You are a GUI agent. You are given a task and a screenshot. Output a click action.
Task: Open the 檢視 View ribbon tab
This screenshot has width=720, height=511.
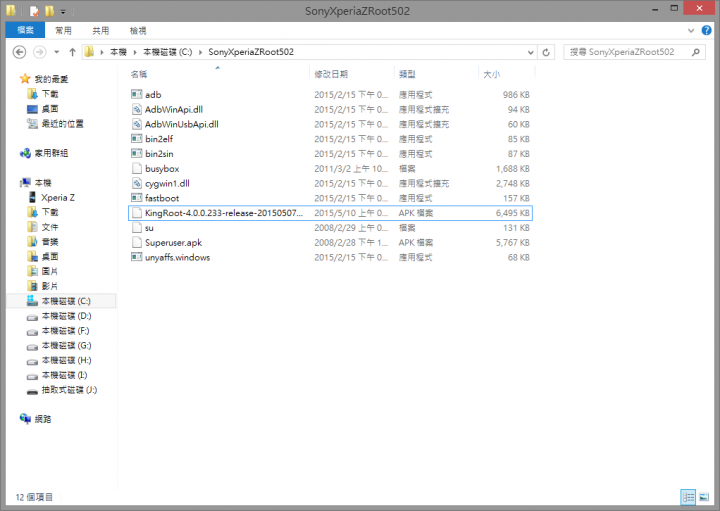click(138, 31)
